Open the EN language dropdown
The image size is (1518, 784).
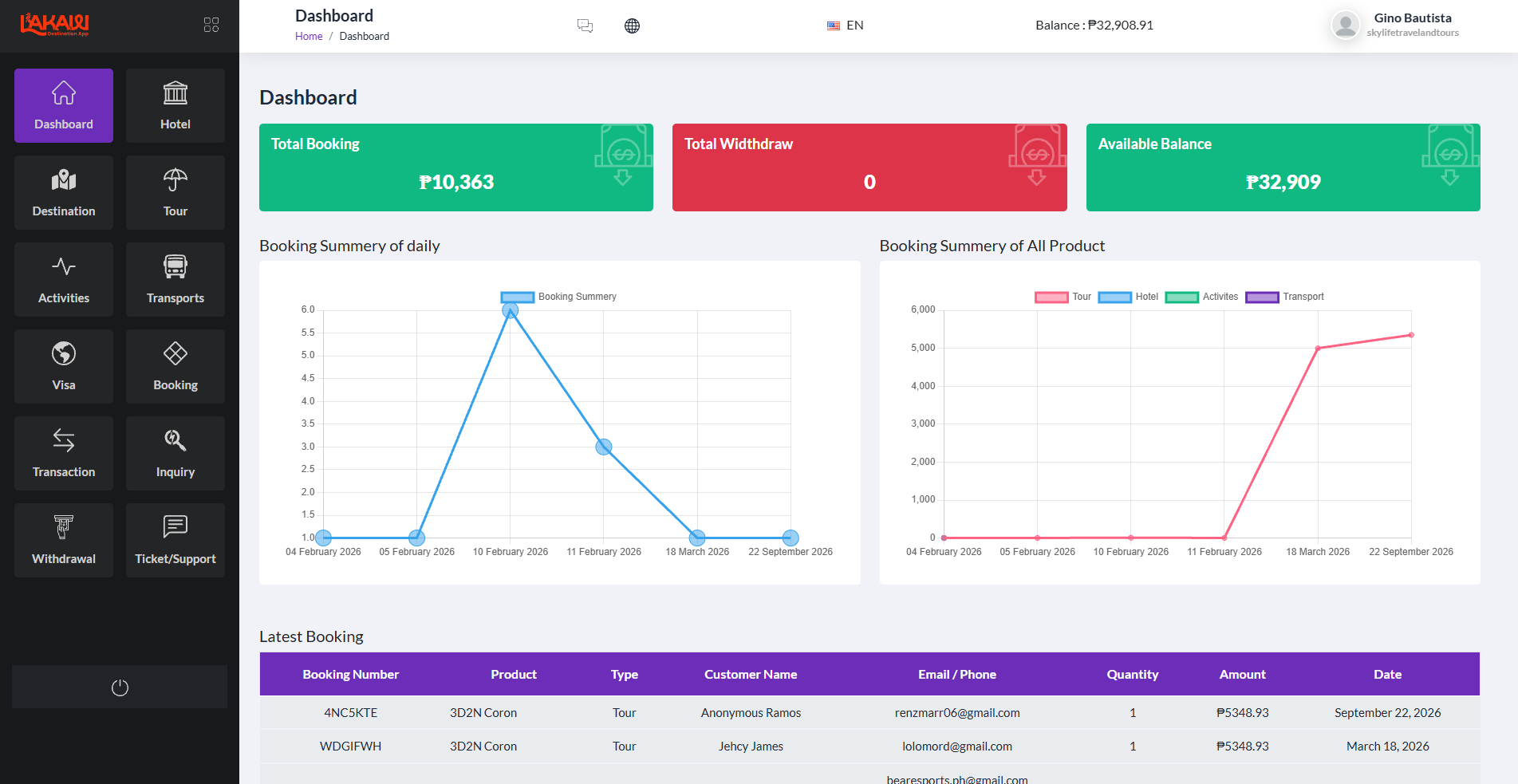point(846,26)
